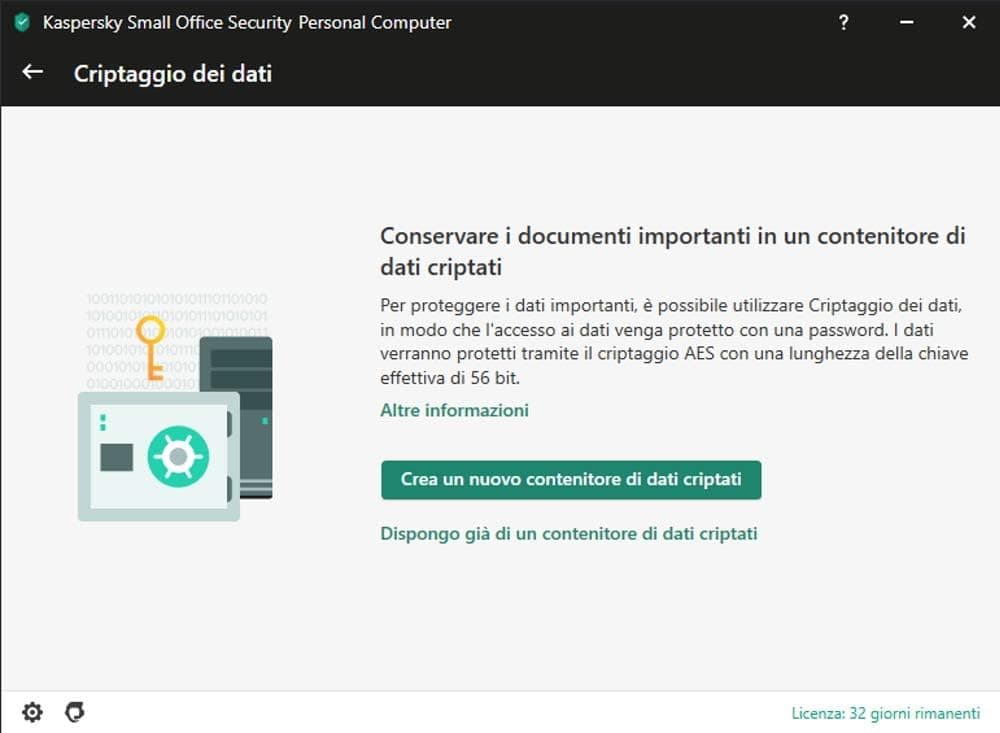Open the Licenza: 32 giorni rimanenti link

(885, 713)
